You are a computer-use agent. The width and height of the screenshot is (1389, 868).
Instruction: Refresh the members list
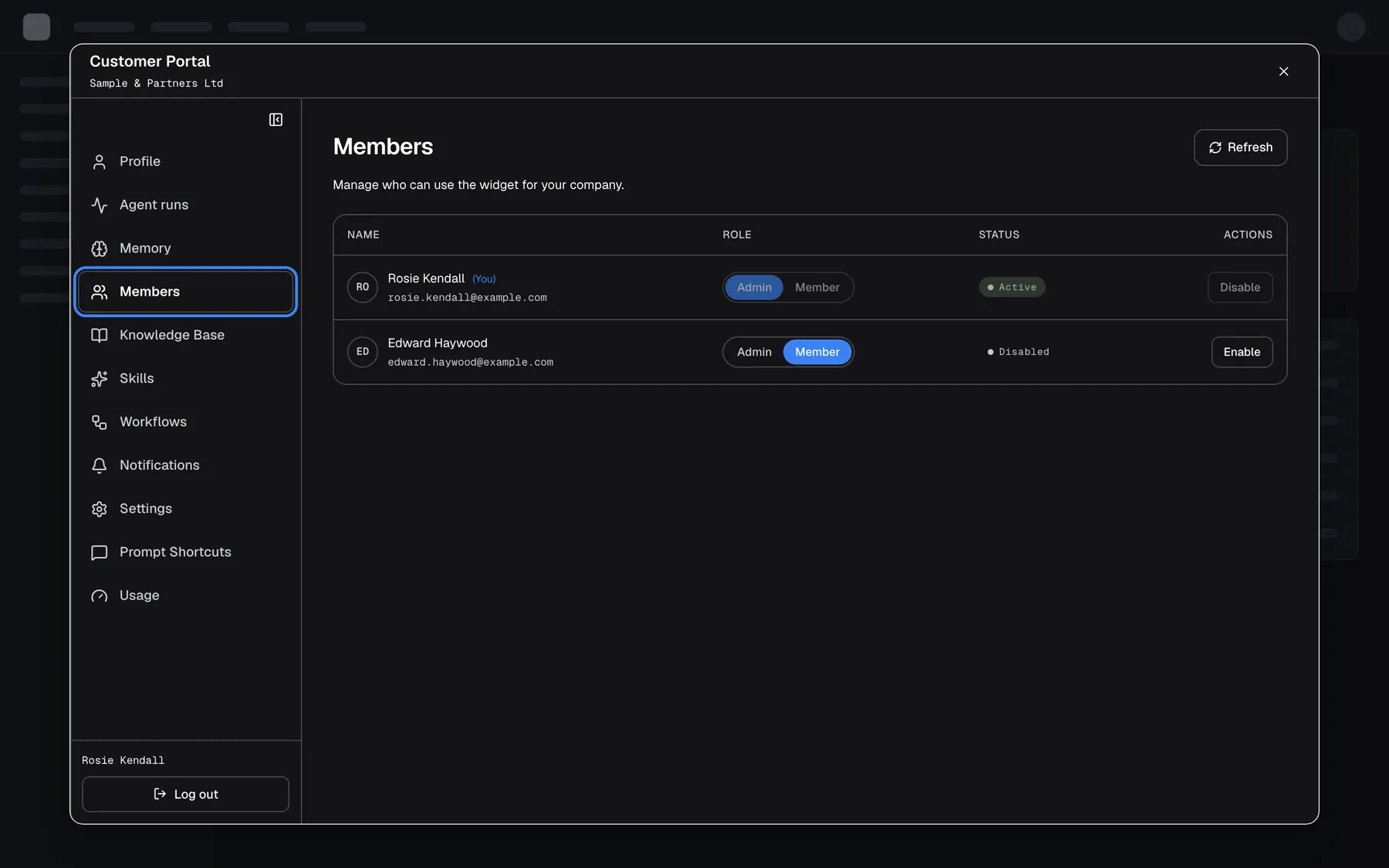pos(1240,147)
